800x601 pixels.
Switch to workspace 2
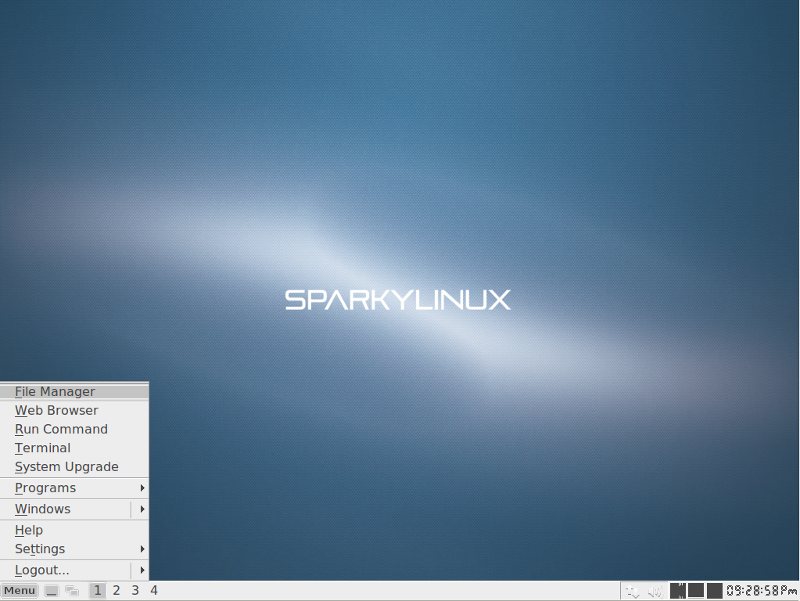(x=116, y=591)
